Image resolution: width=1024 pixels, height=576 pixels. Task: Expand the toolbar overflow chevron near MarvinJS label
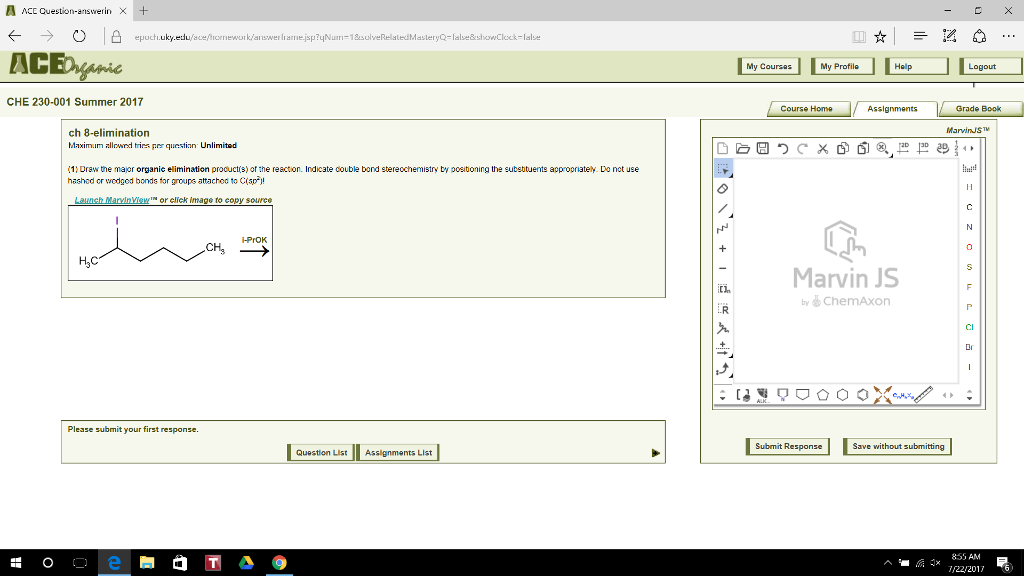[969, 150]
